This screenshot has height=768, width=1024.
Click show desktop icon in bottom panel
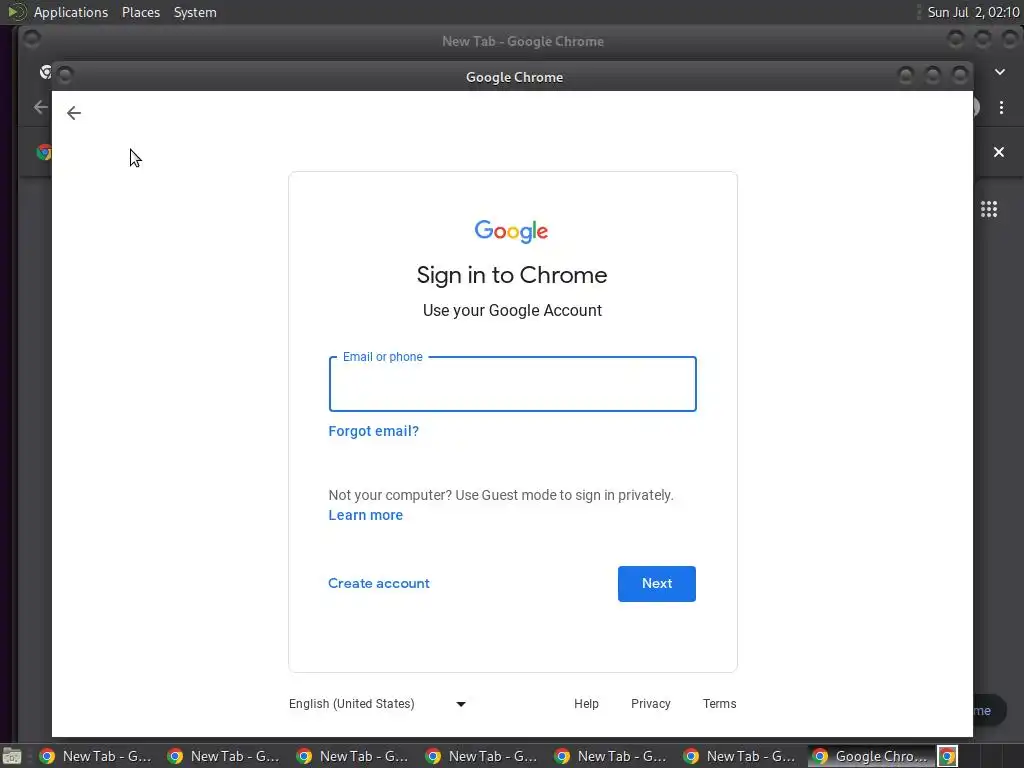[12, 756]
